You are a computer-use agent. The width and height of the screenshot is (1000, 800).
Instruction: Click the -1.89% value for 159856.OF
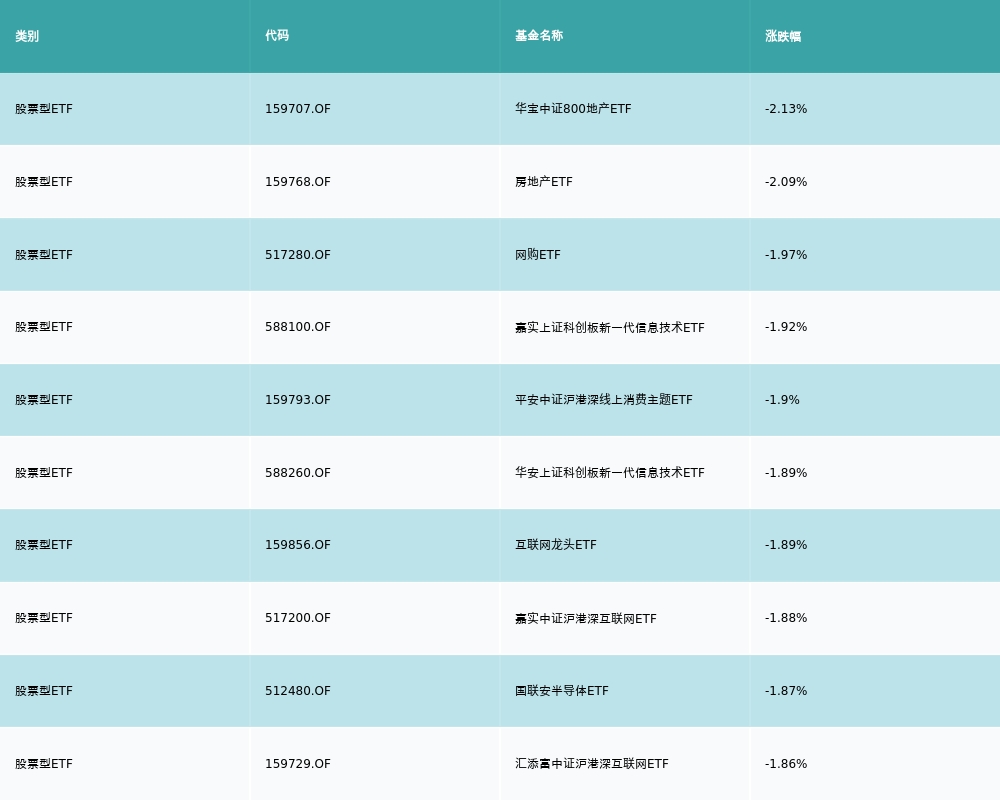[x=786, y=545]
